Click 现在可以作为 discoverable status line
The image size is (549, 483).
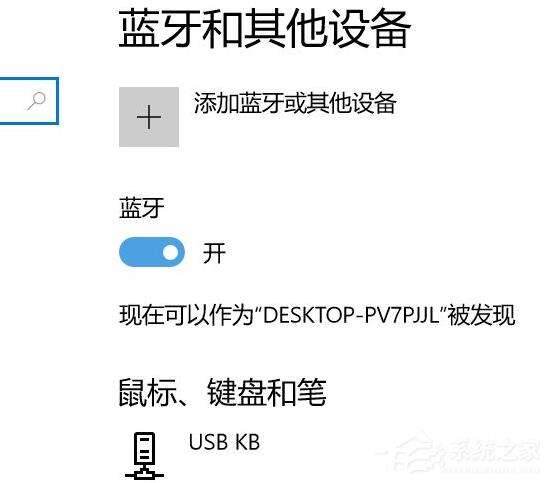pyautogui.click(x=317, y=315)
